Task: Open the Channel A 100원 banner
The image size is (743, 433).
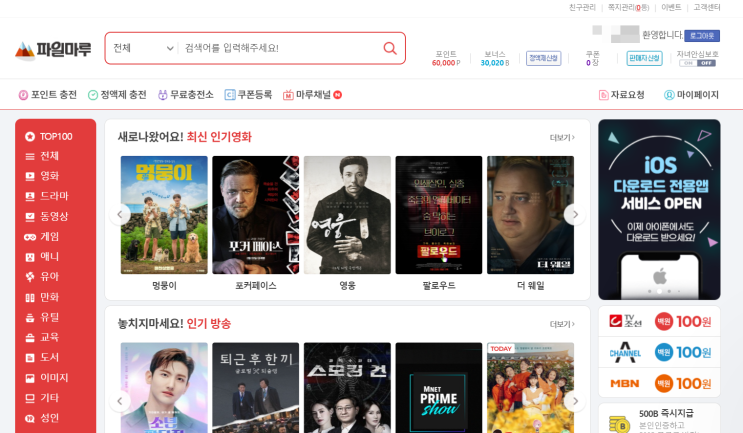Action: click(x=659, y=352)
